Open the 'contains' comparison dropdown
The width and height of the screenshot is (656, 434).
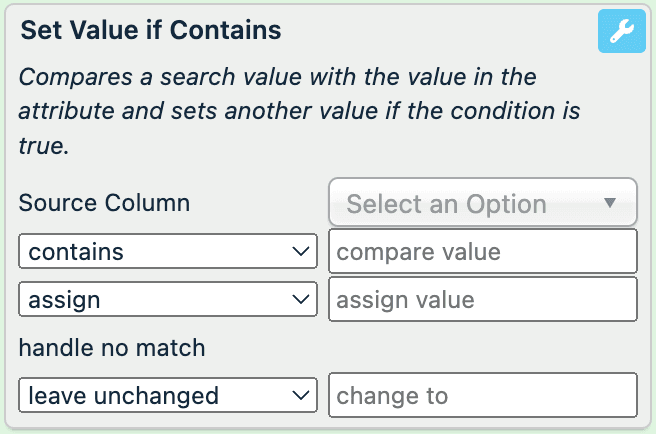(167, 252)
